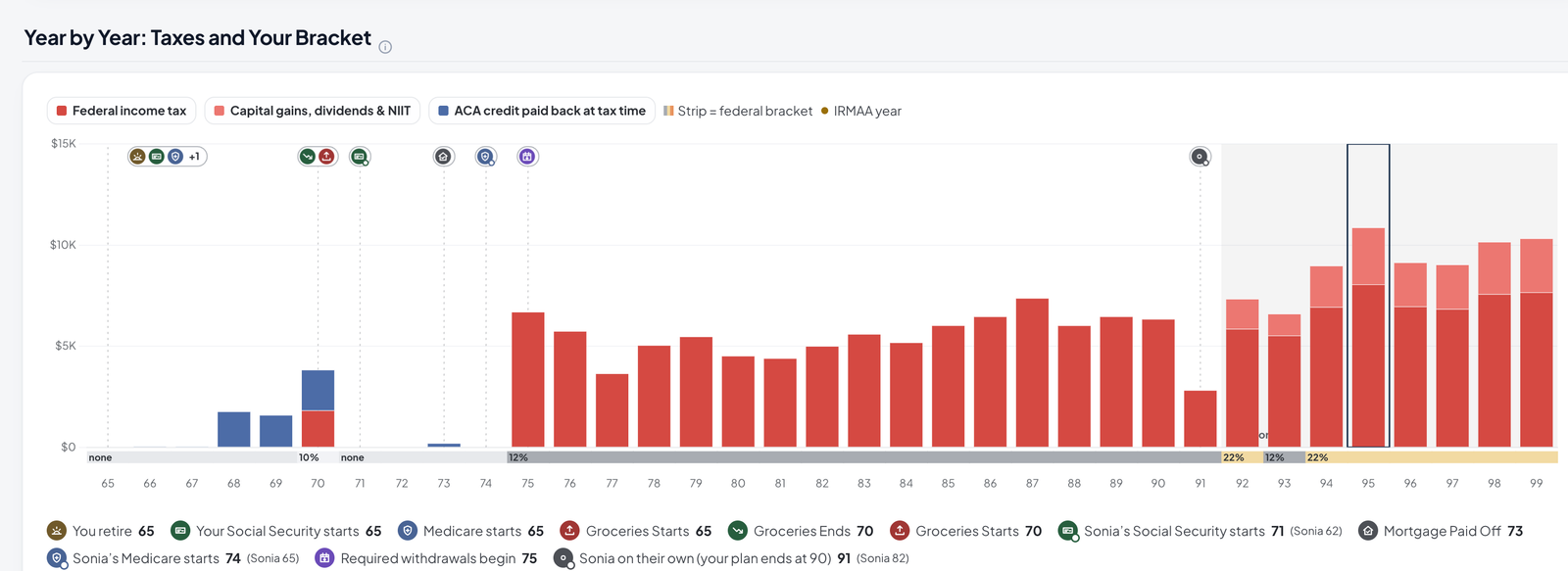Image resolution: width=1568 pixels, height=571 pixels.
Task: Click the +1 overflow badge above age 65
Action: pyautogui.click(x=194, y=157)
